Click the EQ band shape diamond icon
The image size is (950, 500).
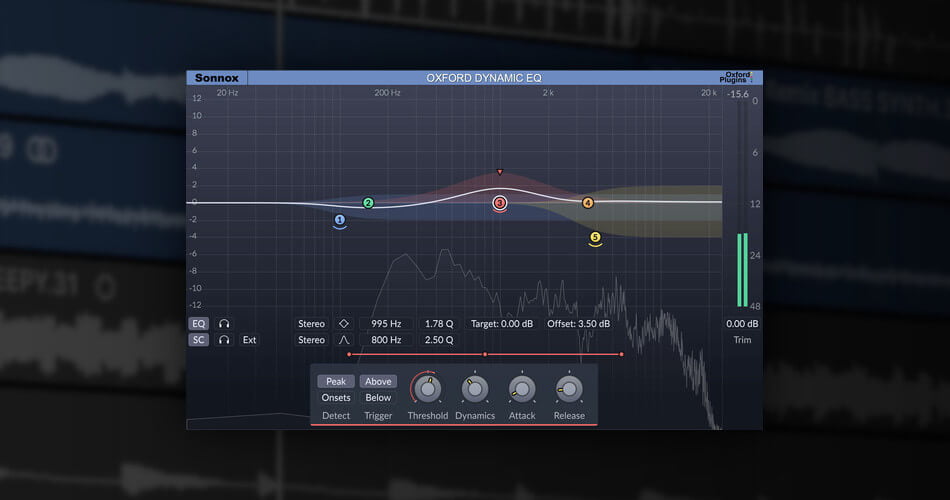344,324
